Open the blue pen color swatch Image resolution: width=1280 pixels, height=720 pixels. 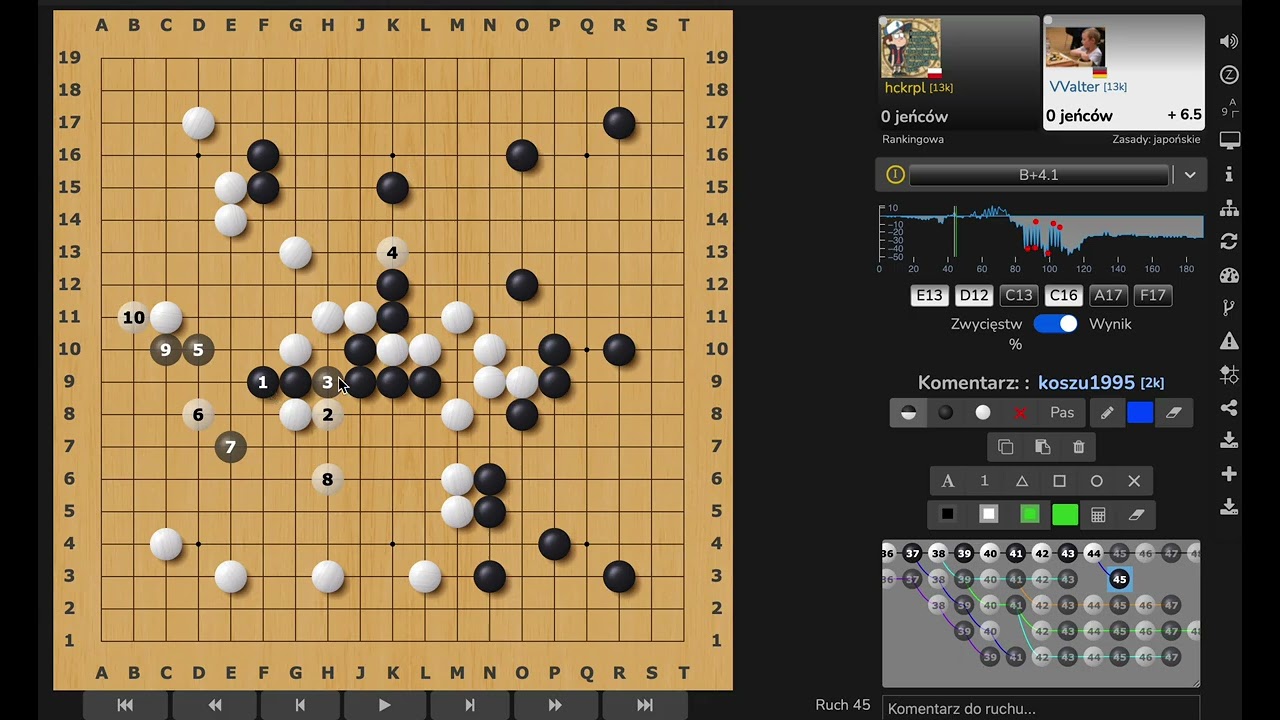click(1140, 413)
